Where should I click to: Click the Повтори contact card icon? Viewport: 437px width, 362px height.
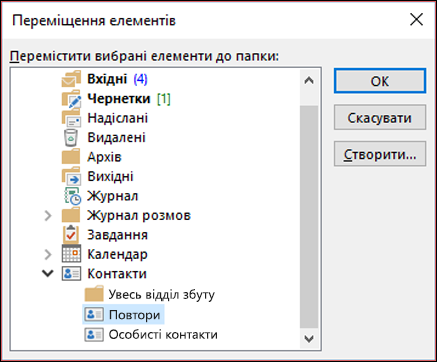point(94,314)
